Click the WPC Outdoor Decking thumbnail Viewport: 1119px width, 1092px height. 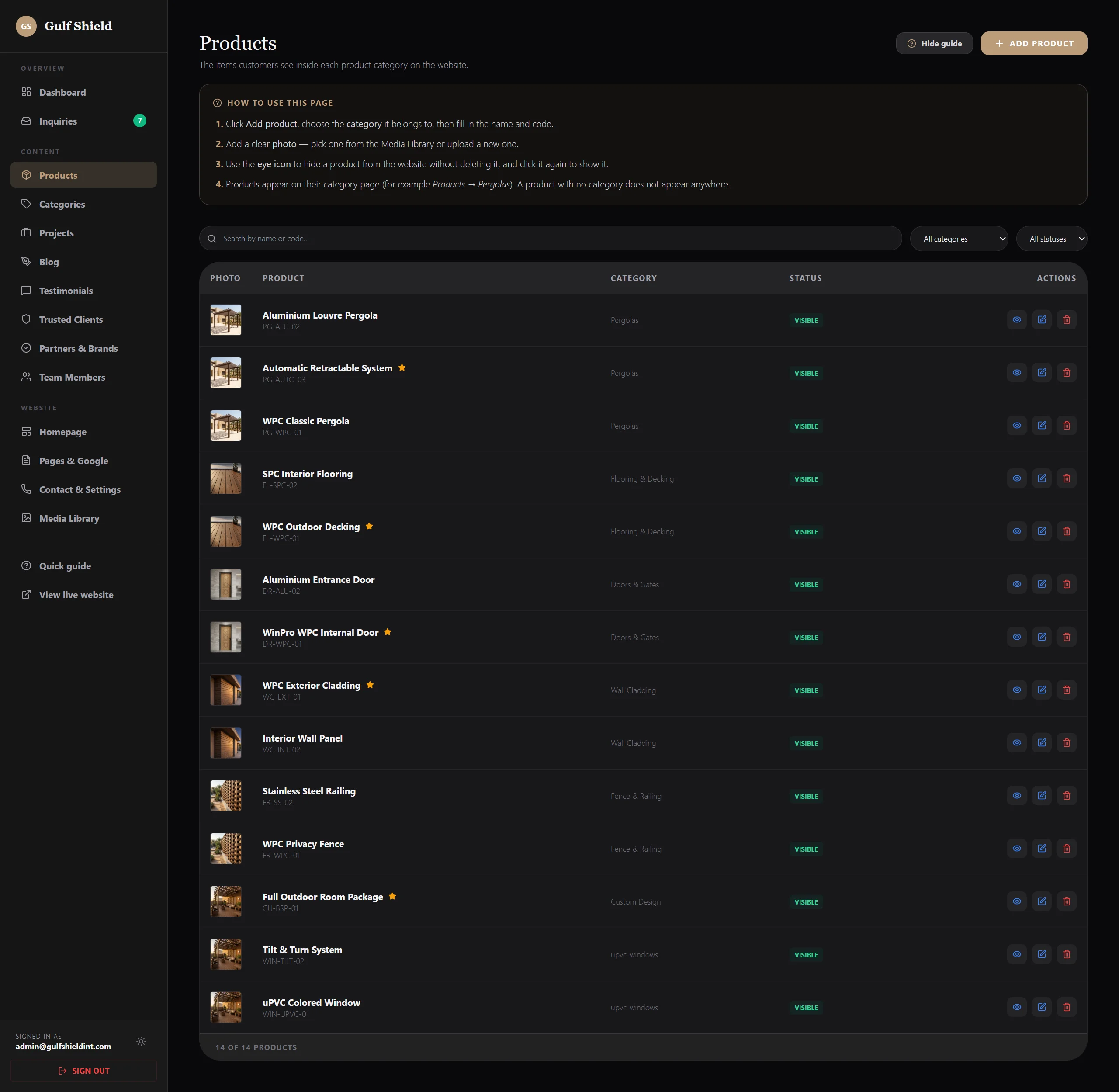225,531
